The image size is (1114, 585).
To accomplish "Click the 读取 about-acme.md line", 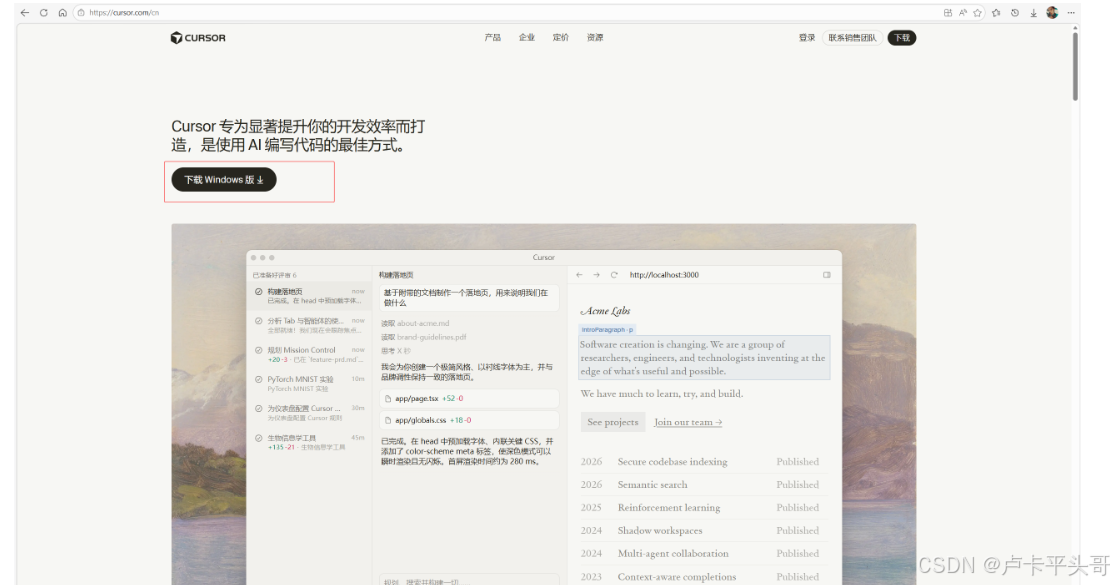I will pyautogui.click(x=415, y=323).
